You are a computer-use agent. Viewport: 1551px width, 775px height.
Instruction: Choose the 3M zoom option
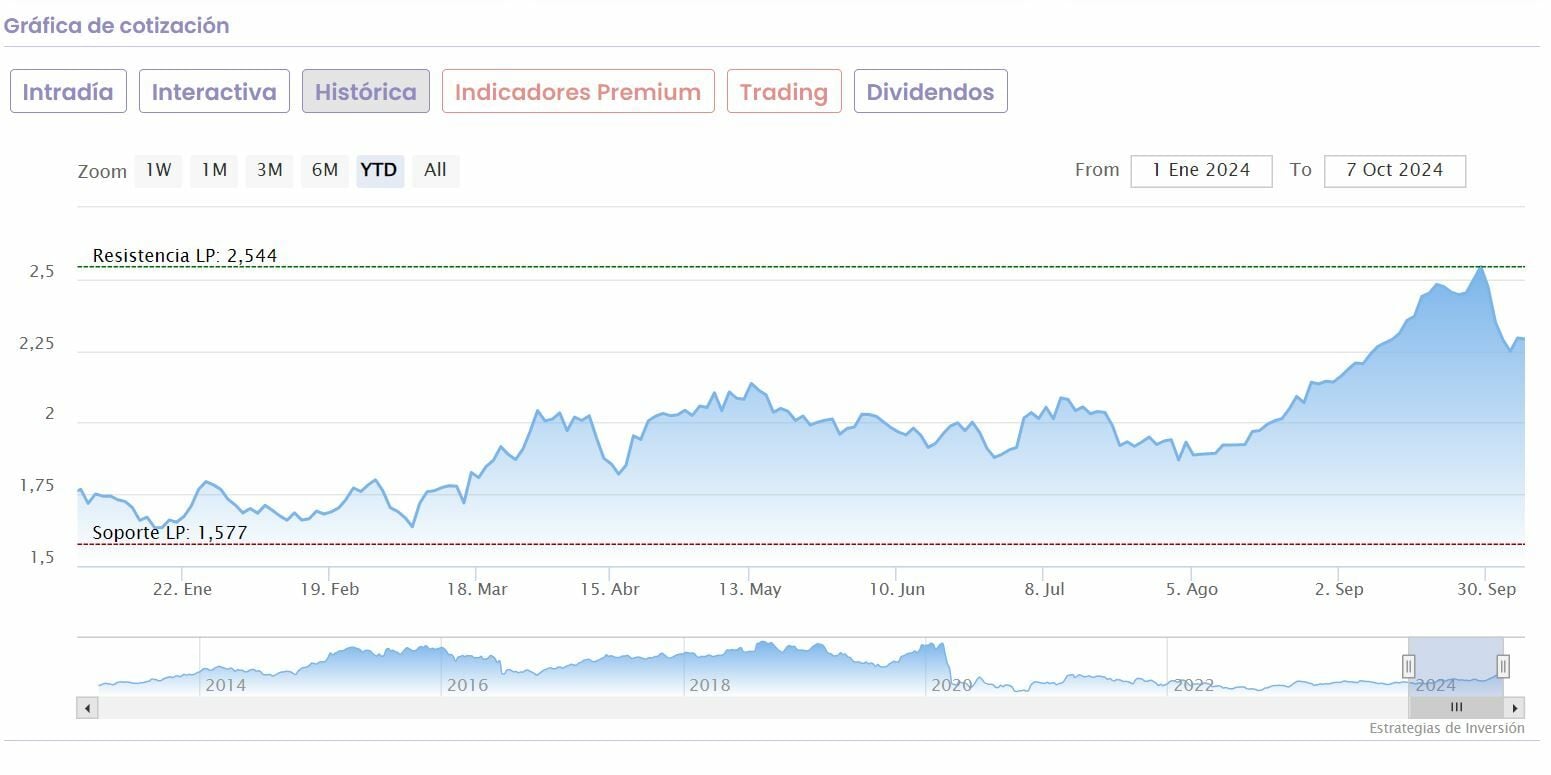[x=269, y=170]
